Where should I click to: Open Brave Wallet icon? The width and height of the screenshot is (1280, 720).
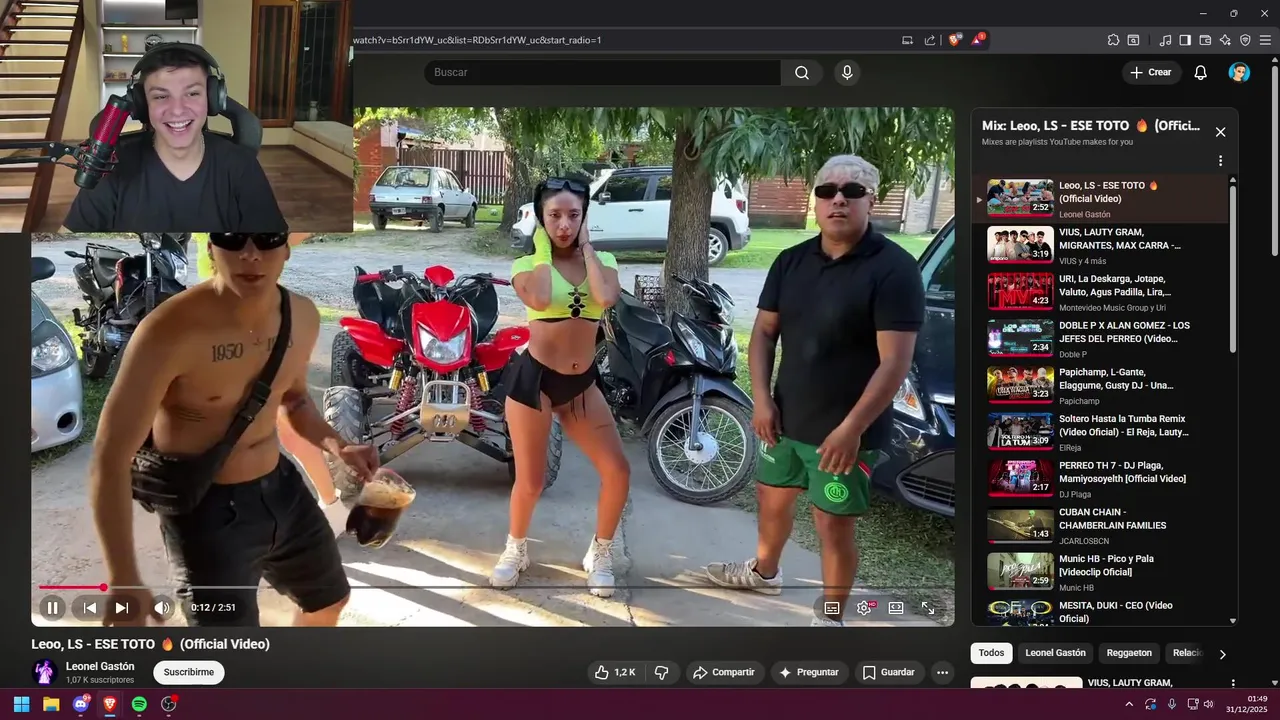[x=1205, y=40]
